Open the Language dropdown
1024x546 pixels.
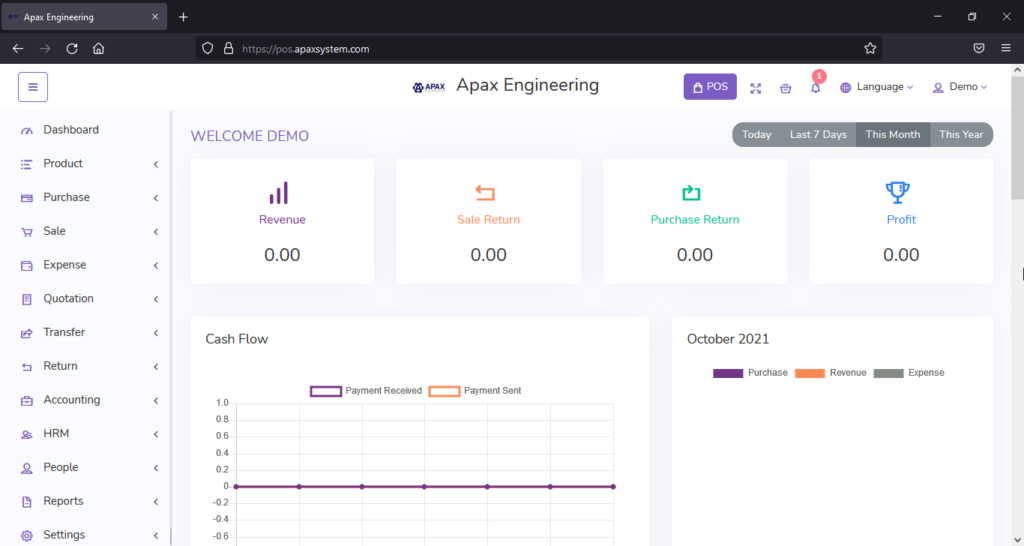tap(876, 87)
